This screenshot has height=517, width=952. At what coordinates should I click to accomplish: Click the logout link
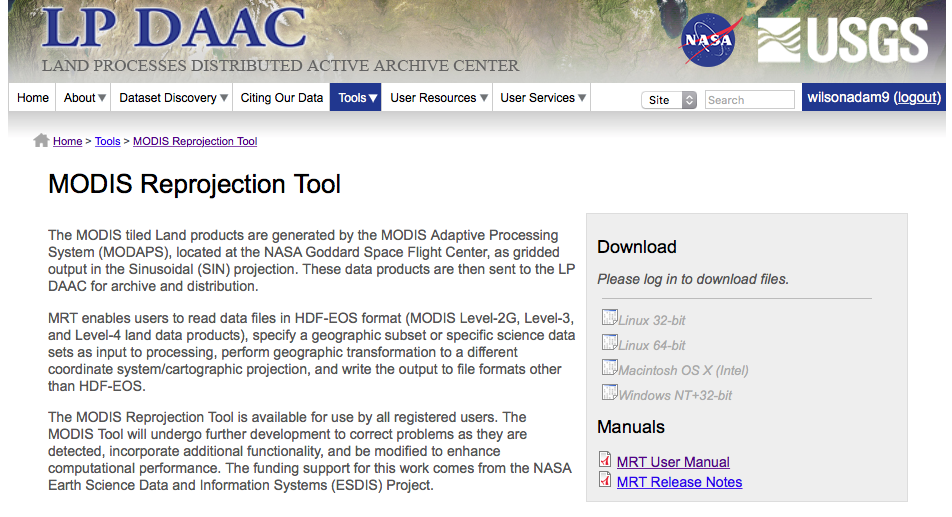pyautogui.click(x=917, y=98)
